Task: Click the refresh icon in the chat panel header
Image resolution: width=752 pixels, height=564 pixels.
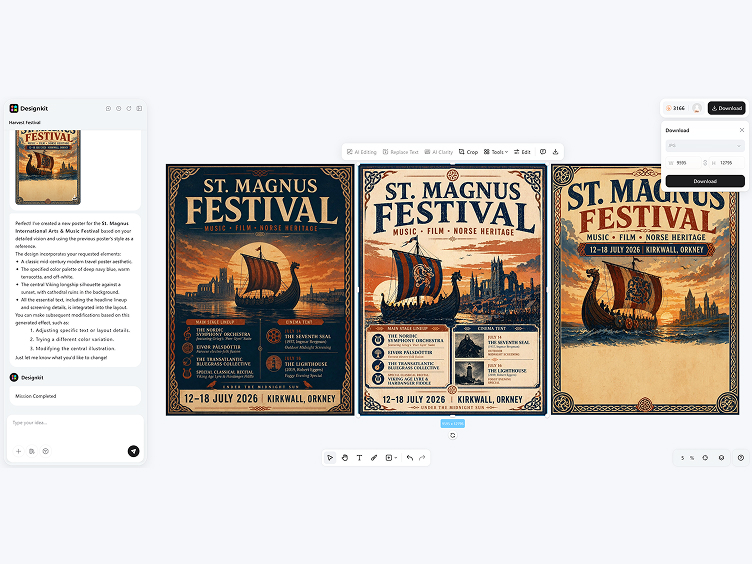Action: [x=129, y=108]
